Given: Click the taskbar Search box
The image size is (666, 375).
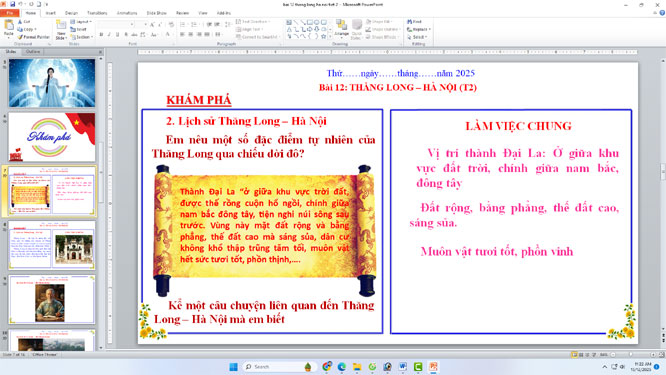Looking at the screenshot, I should (278, 367).
